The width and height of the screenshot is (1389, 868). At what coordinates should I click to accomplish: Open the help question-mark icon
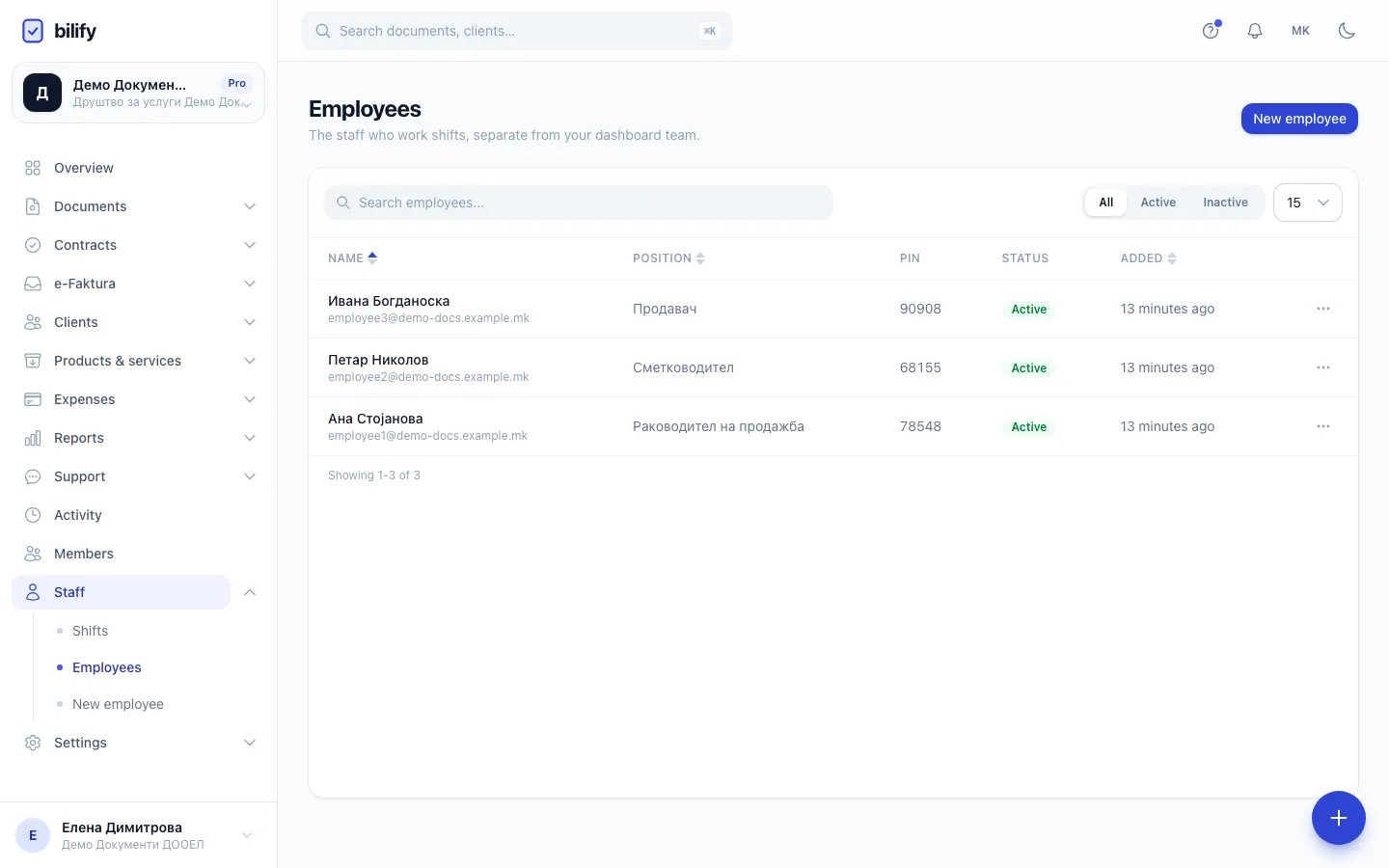[x=1211, y=31]
